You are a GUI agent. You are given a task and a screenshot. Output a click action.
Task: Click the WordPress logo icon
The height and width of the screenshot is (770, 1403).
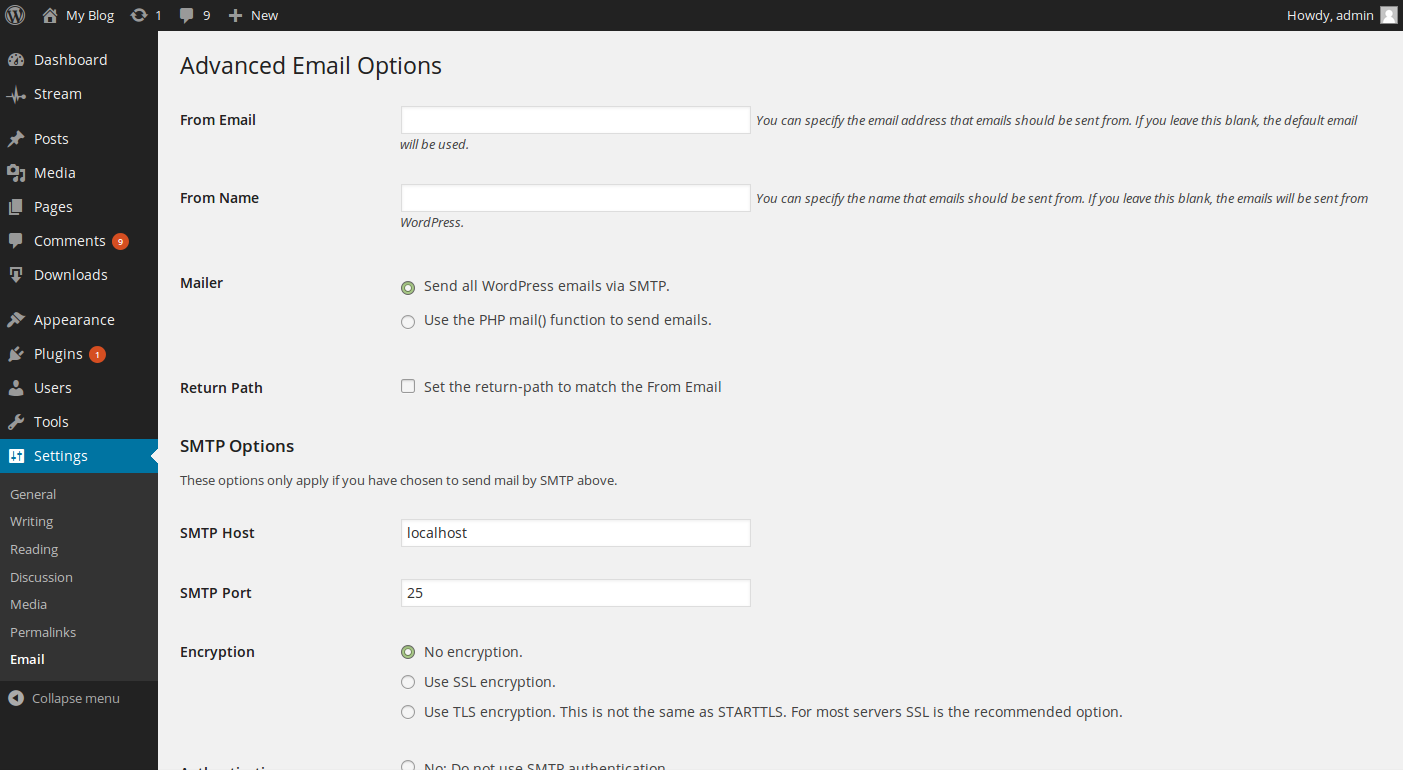[x=15, y=15]
